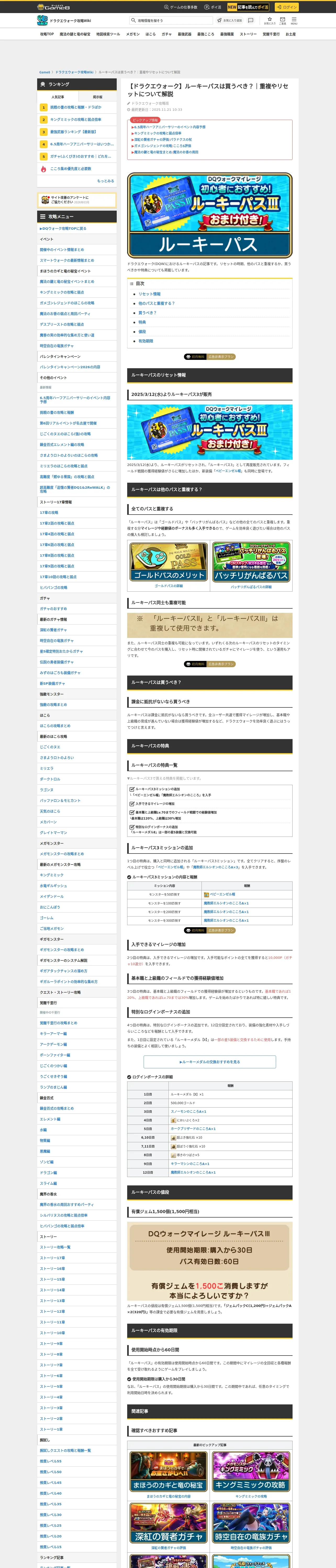Image resolution: width=336 pixels, height=1568 pixels.
Task: Select 魔法の鍵と竜の秘宝 in the navigation bar
Action: 75,34
